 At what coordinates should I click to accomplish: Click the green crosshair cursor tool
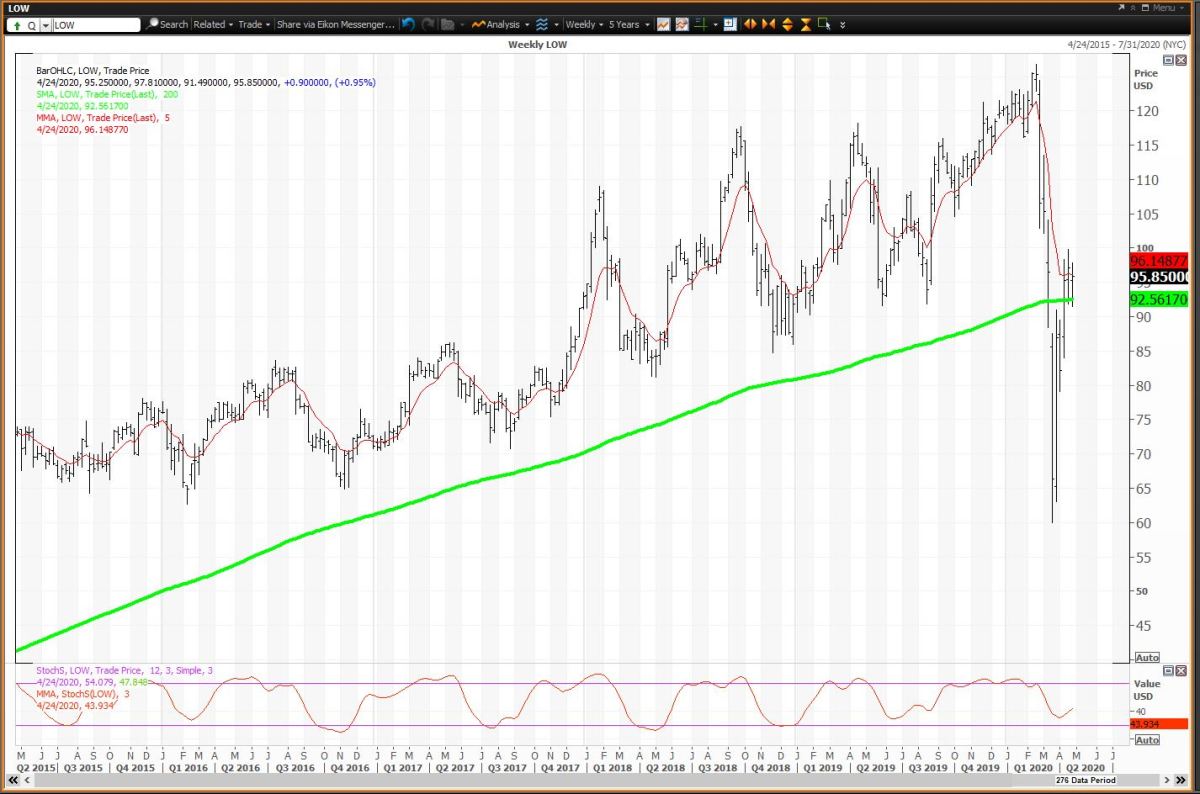pos(702,24)
